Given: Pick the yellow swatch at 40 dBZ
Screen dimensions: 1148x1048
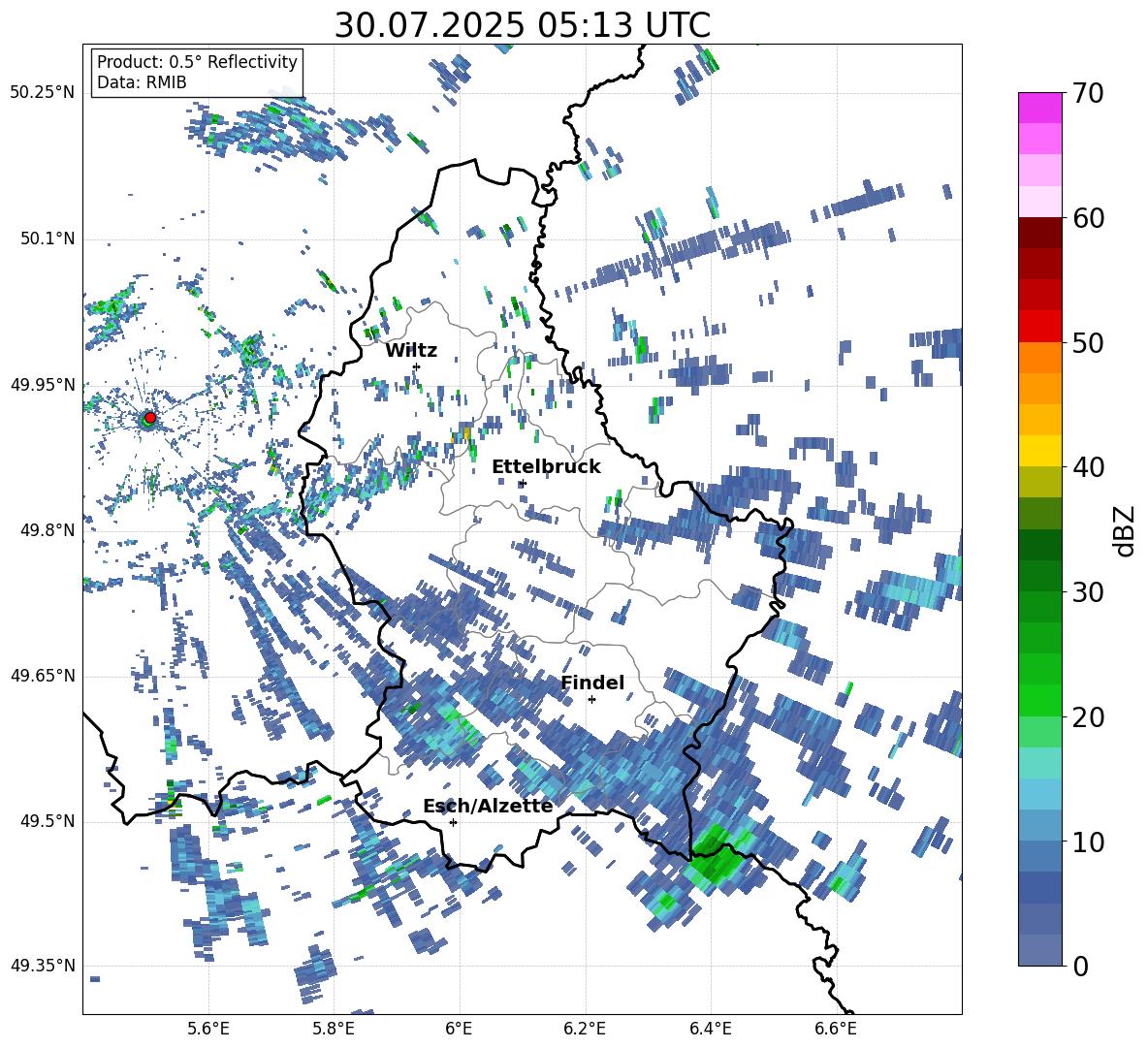Looking at the screenshot, I should pos(1039,451).
